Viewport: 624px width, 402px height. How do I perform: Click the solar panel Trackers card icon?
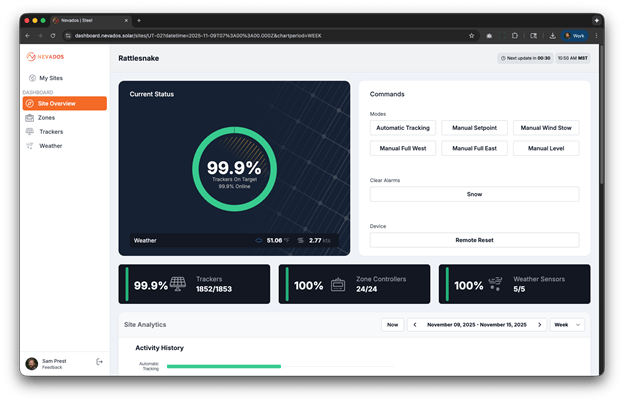[x=179, y=285]
